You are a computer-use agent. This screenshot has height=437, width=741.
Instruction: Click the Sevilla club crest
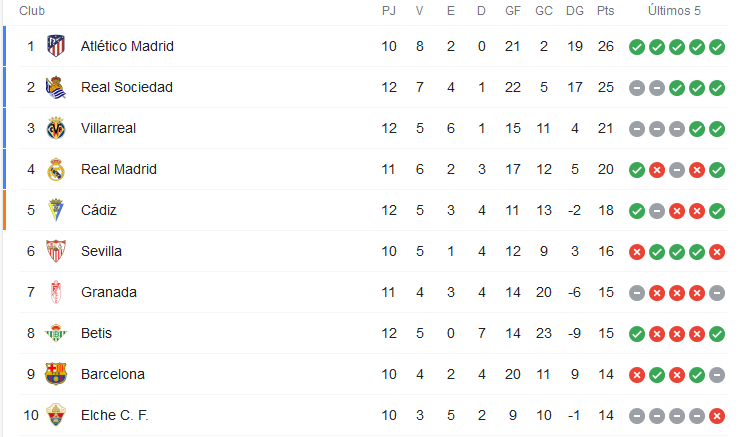(x=56, y=251)
